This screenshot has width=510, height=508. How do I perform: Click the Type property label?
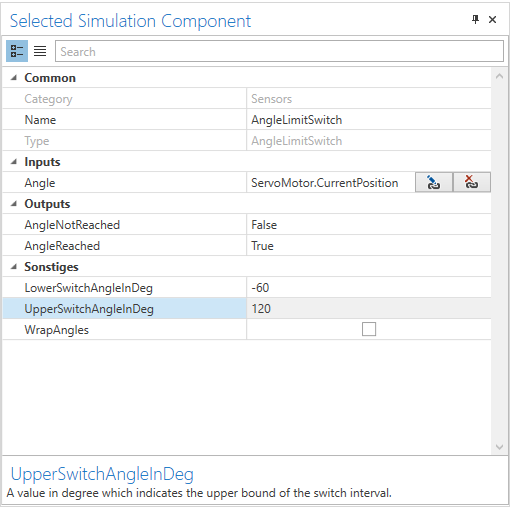point(37,141)
